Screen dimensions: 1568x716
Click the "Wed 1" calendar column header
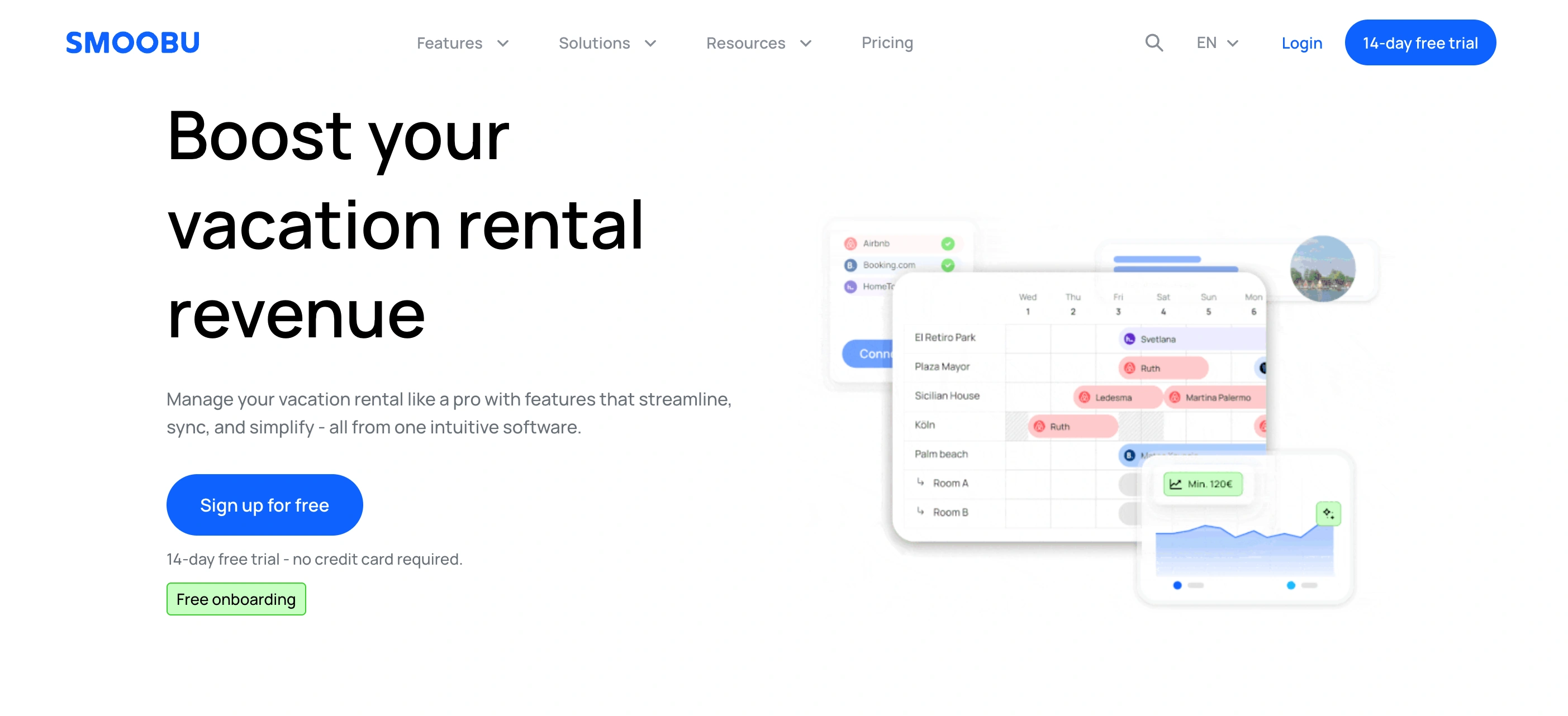tap(1028, 304)
